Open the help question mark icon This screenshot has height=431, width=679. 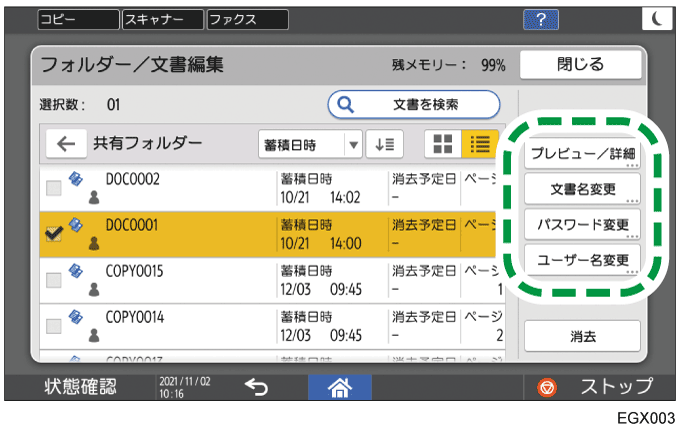(x=540, y=19)
